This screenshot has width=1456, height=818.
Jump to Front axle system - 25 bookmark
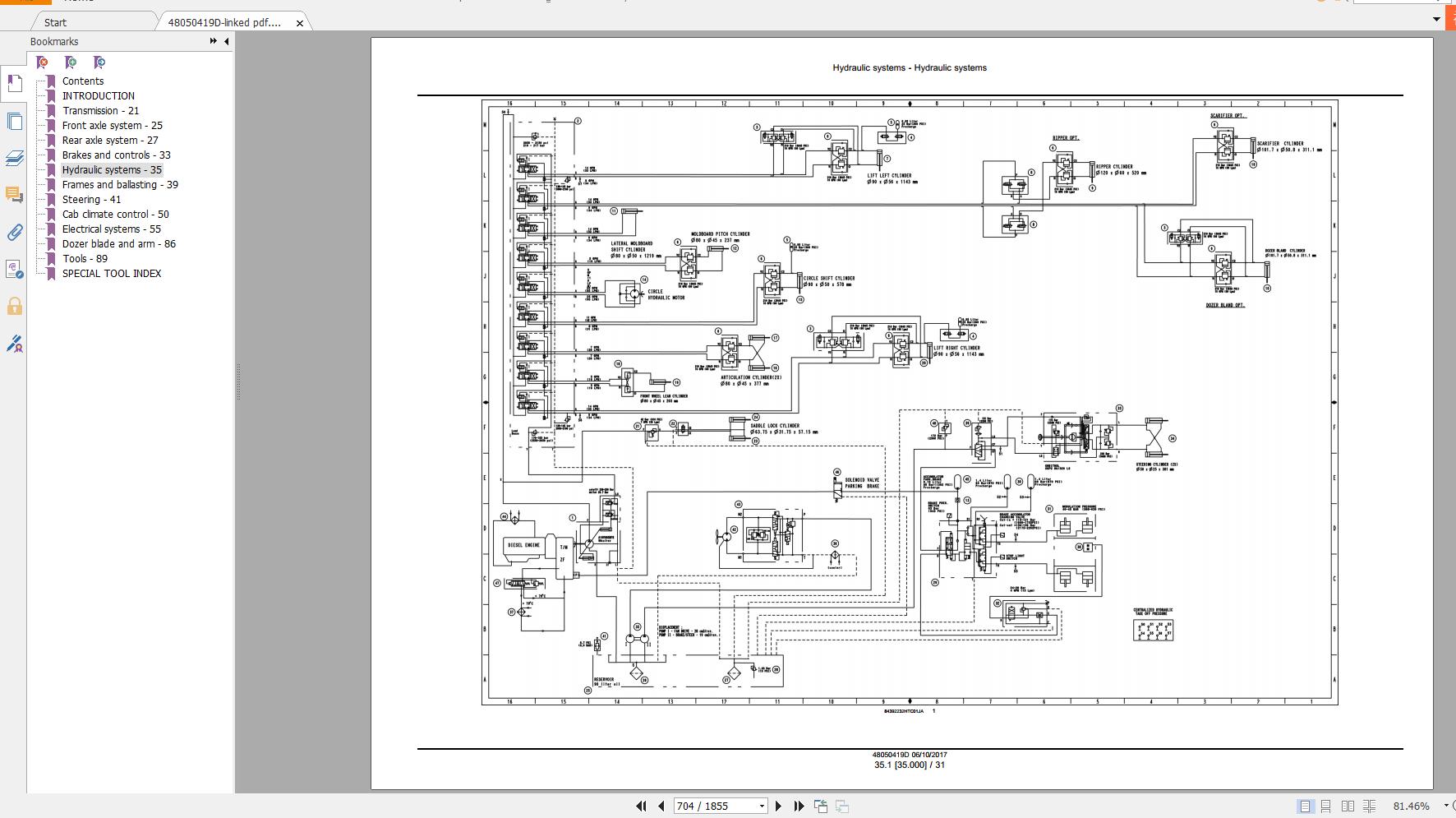click(113, 125)
